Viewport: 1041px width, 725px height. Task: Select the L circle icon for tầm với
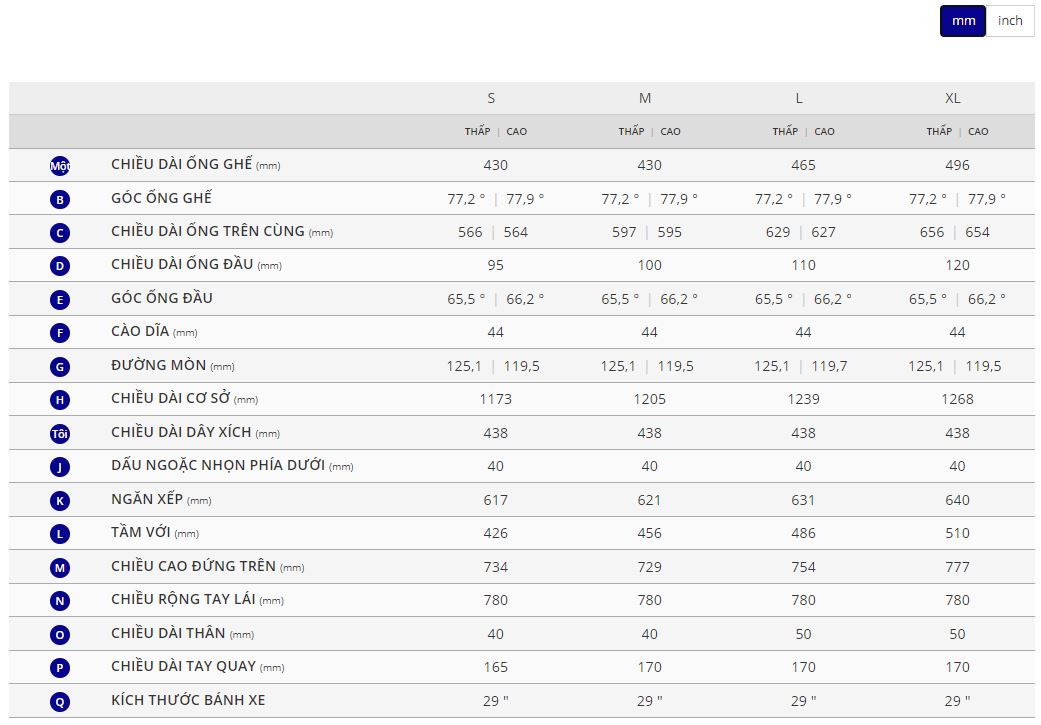point(60,534)
